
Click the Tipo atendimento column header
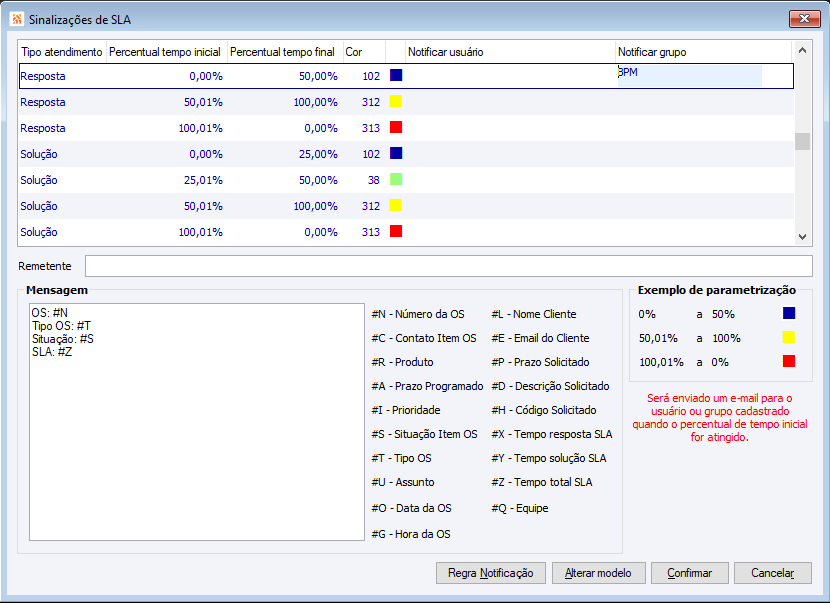click(62, 52)
